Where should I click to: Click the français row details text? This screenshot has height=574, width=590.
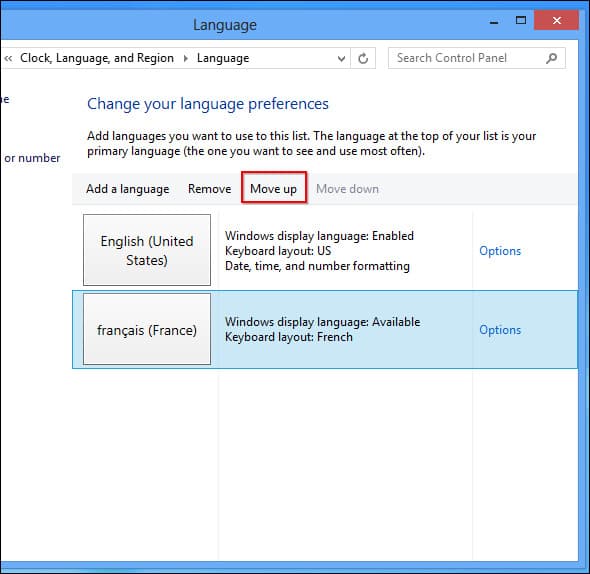pyautogui.click(x=322, y=329)
